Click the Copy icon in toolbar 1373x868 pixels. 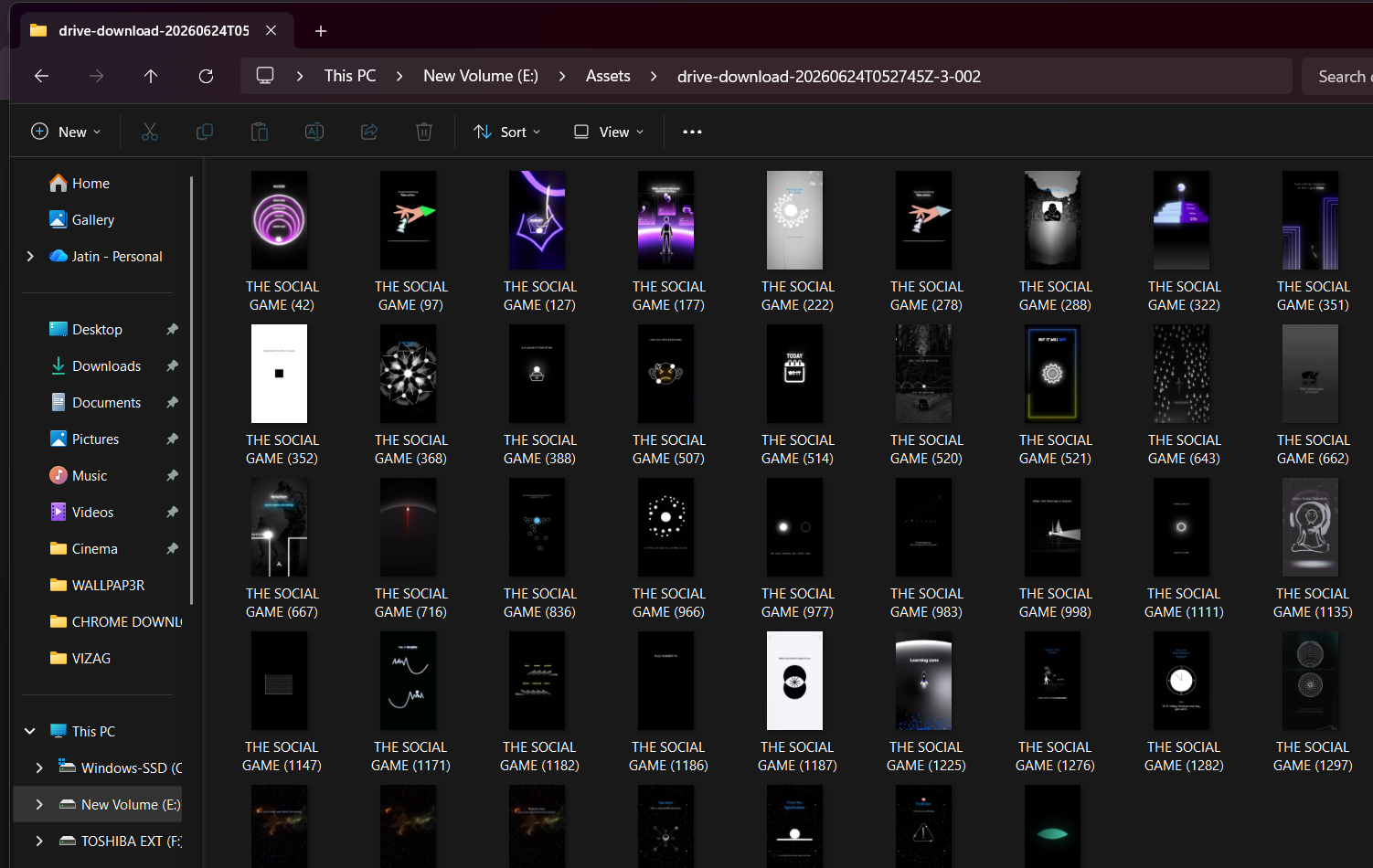point(205,132)
